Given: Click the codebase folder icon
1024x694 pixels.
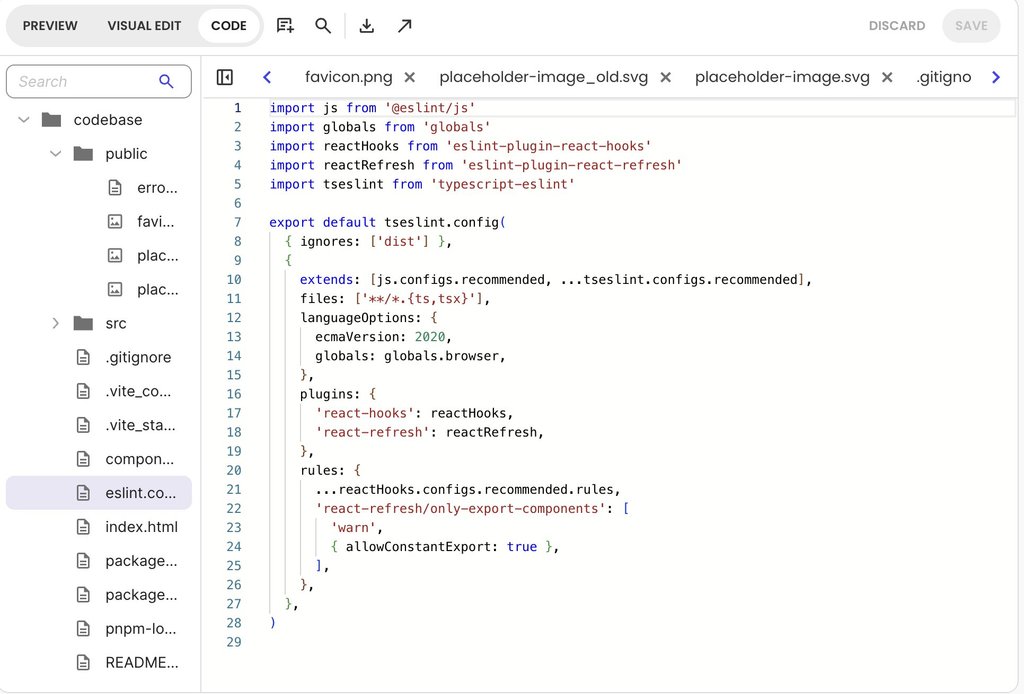Looking at the screenshot, I should pos(51,119).
